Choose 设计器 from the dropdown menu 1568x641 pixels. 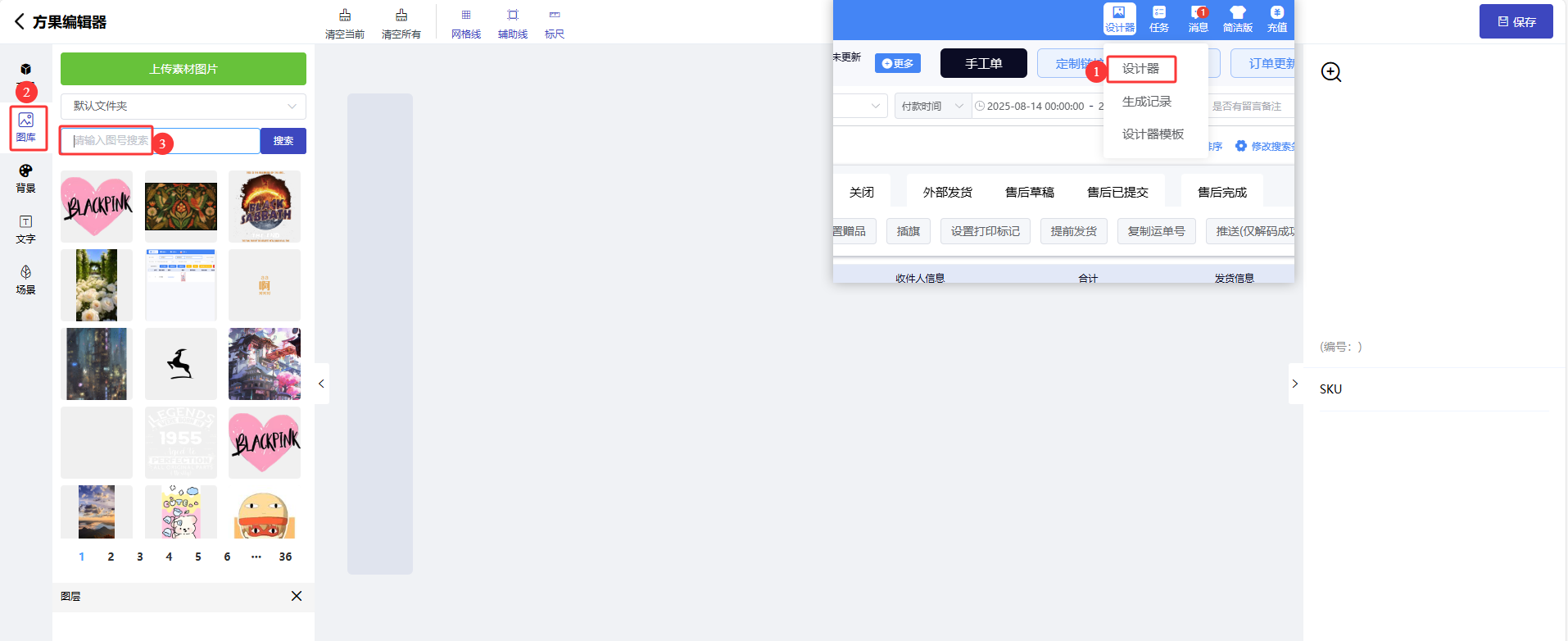(x=1141, y=69)
